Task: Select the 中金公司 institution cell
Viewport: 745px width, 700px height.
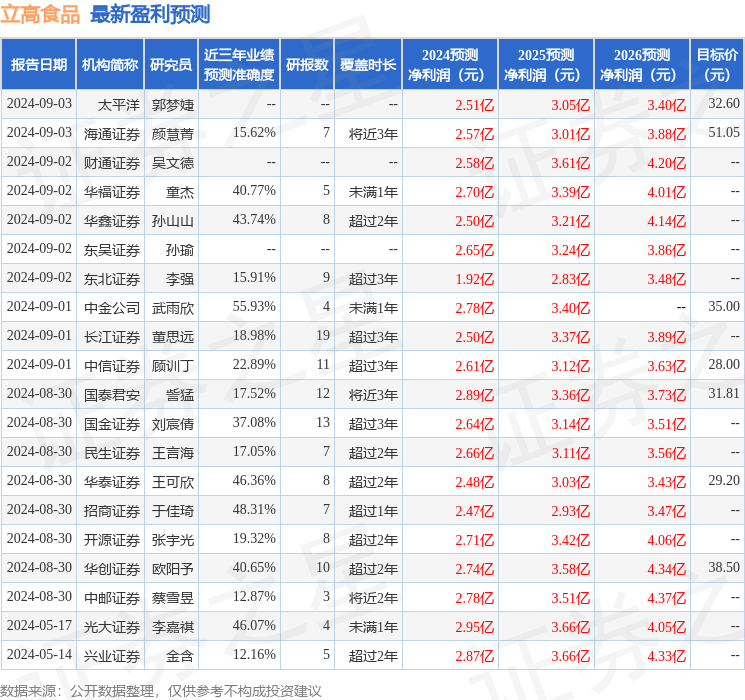Action: tap(112, 307)
